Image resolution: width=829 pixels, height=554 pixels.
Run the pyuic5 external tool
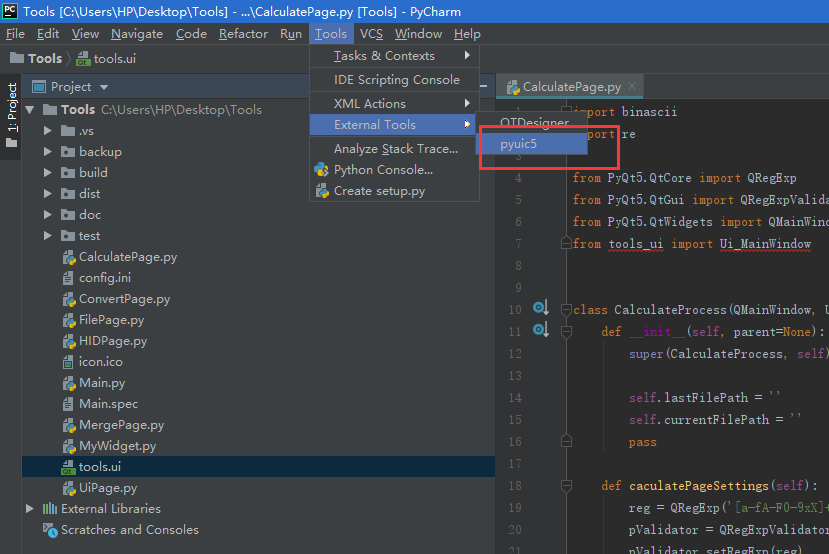(531, 144)
